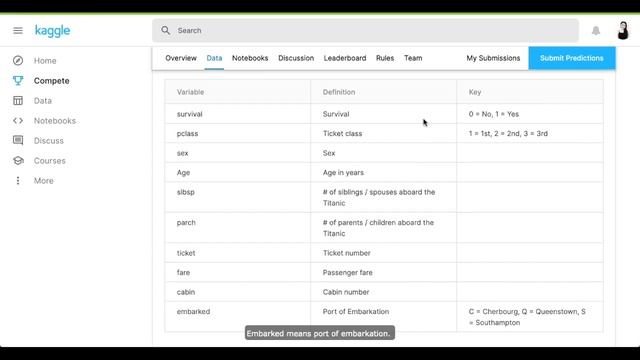
Task: Click the Notebooks code brackets icon
Action: coord(18,120)
